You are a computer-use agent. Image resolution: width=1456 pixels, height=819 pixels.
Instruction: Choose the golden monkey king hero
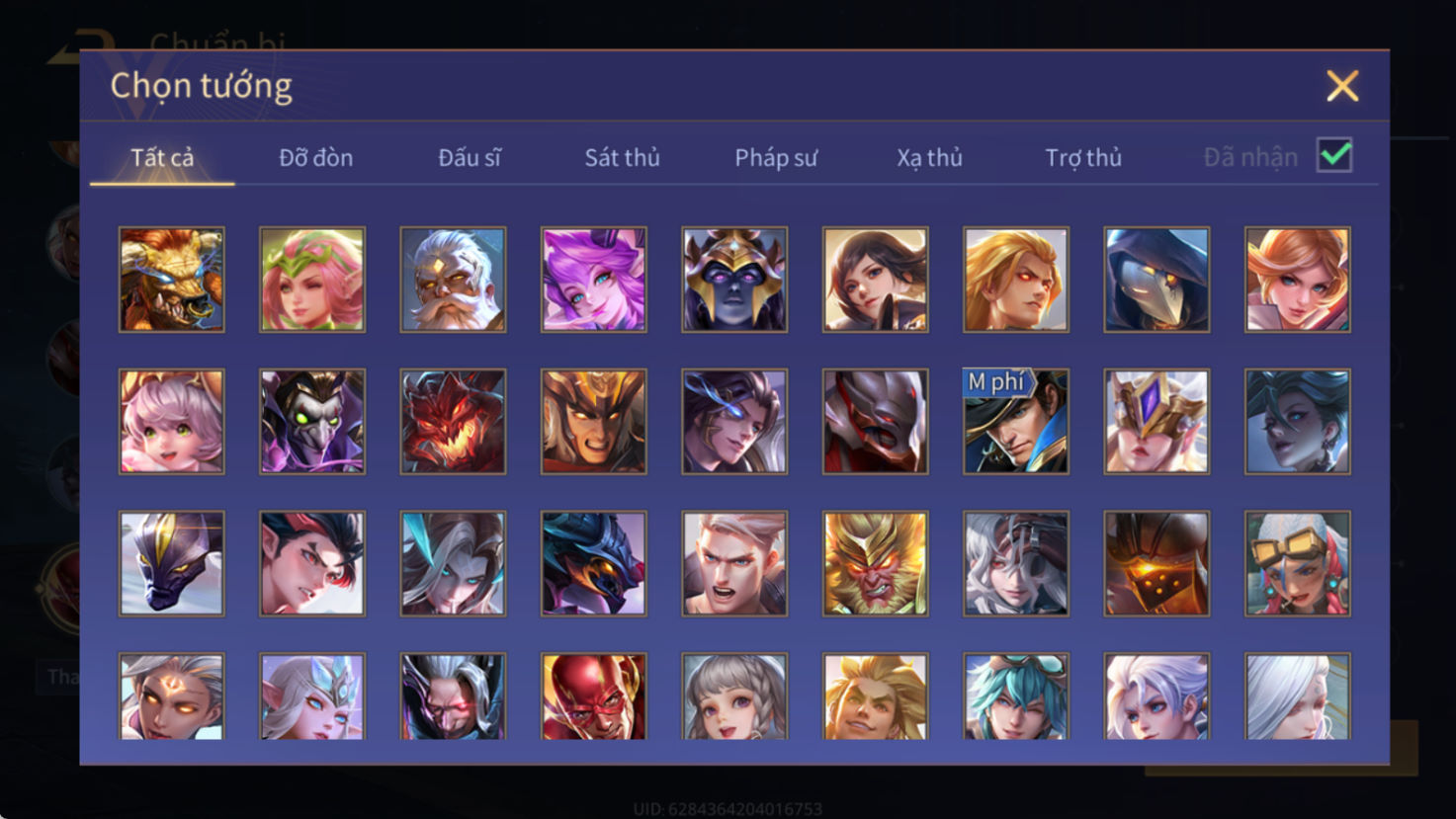876,564
